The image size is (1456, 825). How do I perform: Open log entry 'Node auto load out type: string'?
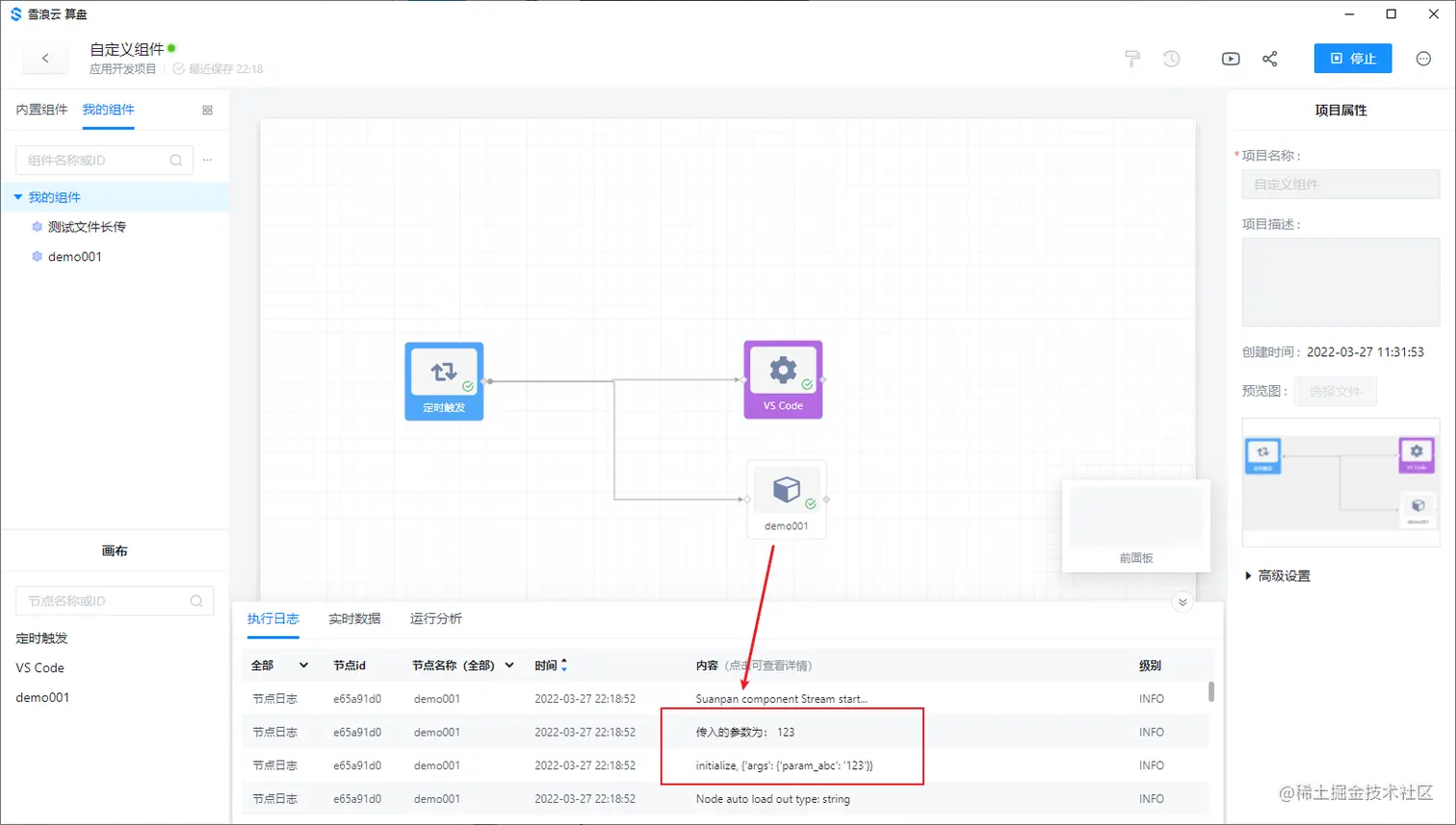pos(772,799)
